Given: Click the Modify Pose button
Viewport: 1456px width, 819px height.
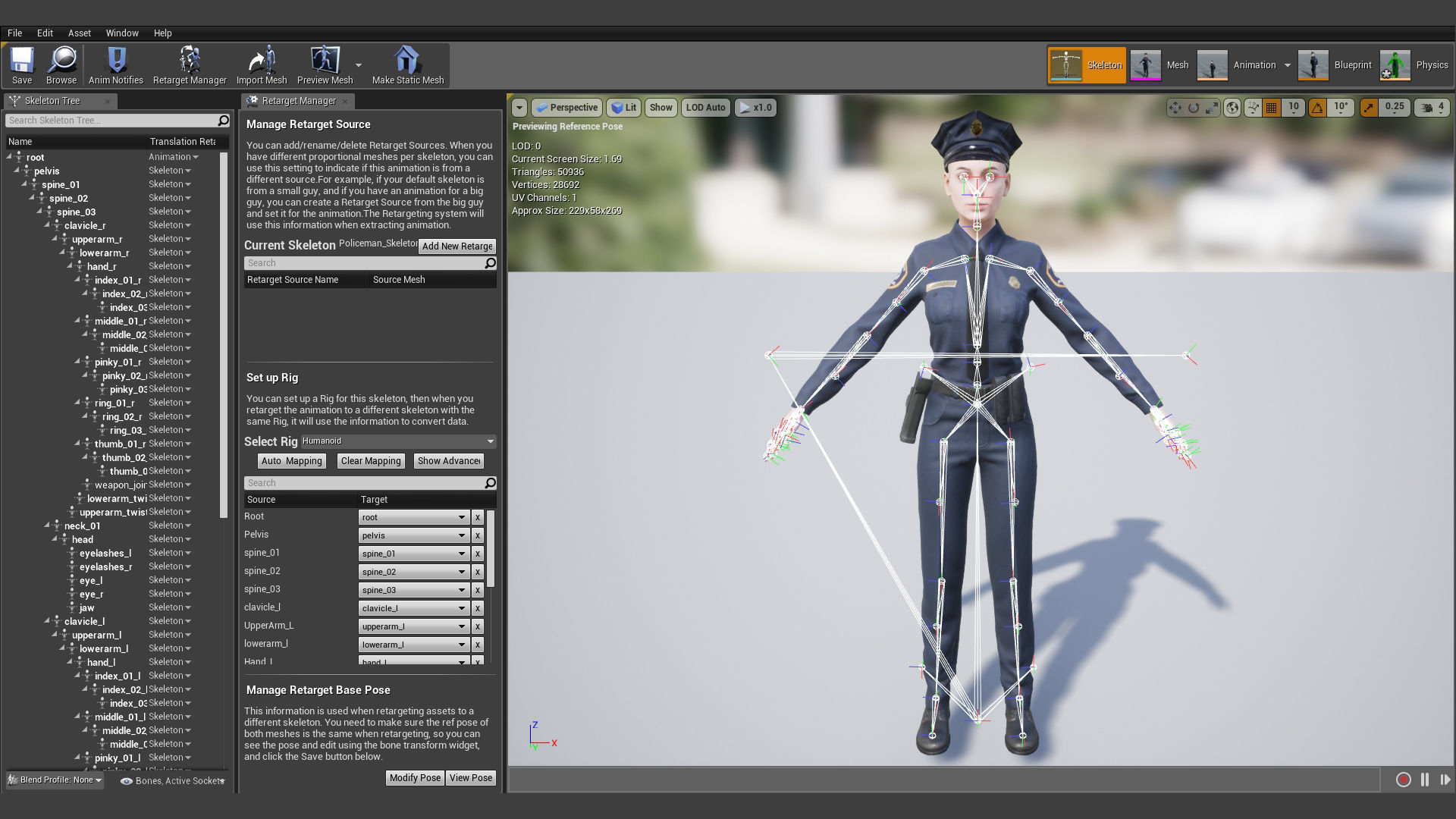Looking at the screenshot, I should (x=415, y=778).
